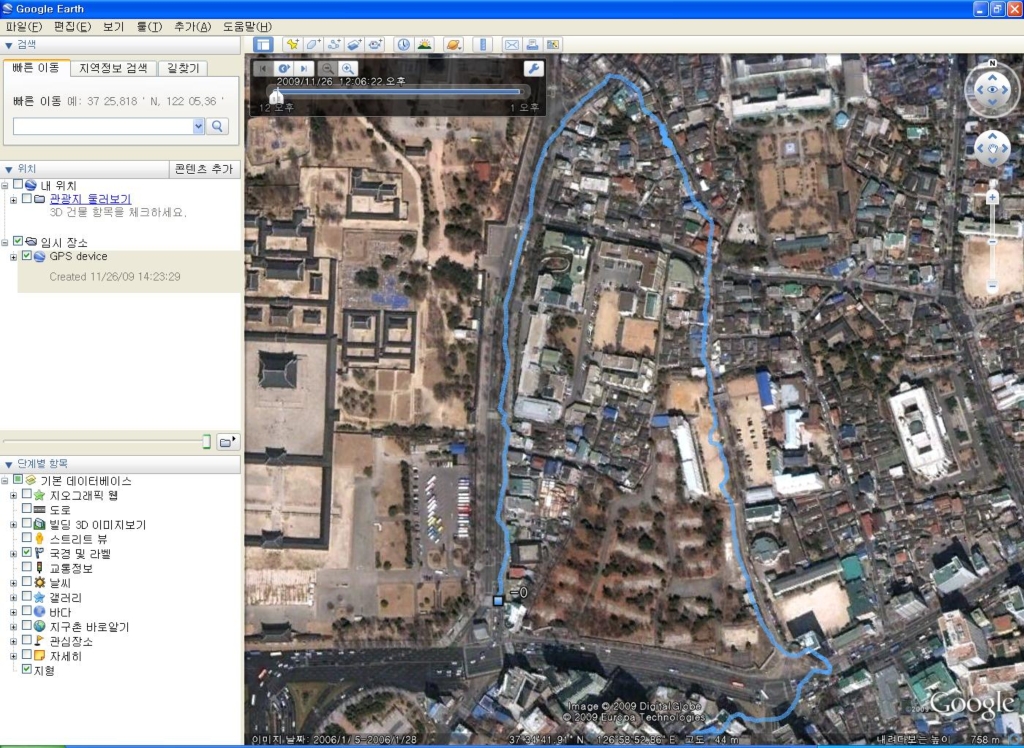Open the 추가(A) menu

[192, 27]
